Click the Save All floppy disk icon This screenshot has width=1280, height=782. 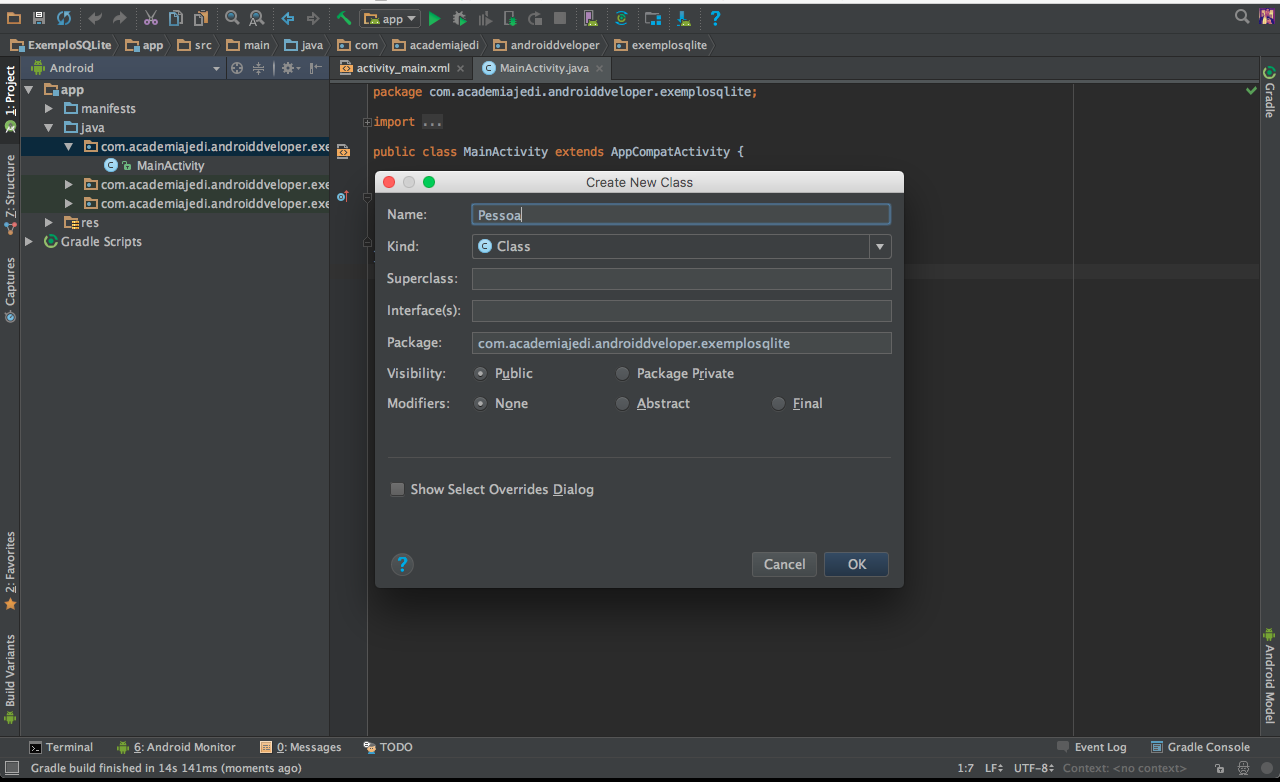click(x=39, y=18)
